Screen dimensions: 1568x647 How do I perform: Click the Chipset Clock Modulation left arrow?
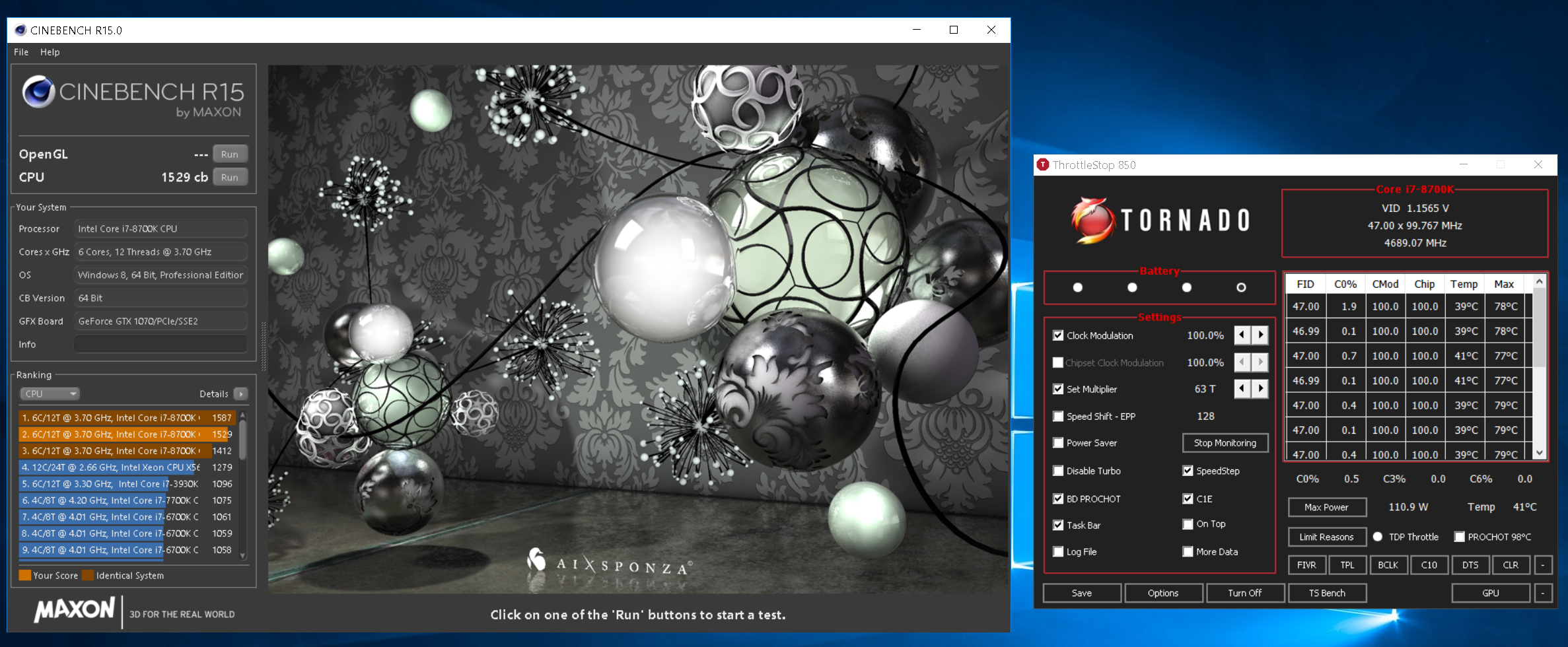click(x=1242, y=362)
